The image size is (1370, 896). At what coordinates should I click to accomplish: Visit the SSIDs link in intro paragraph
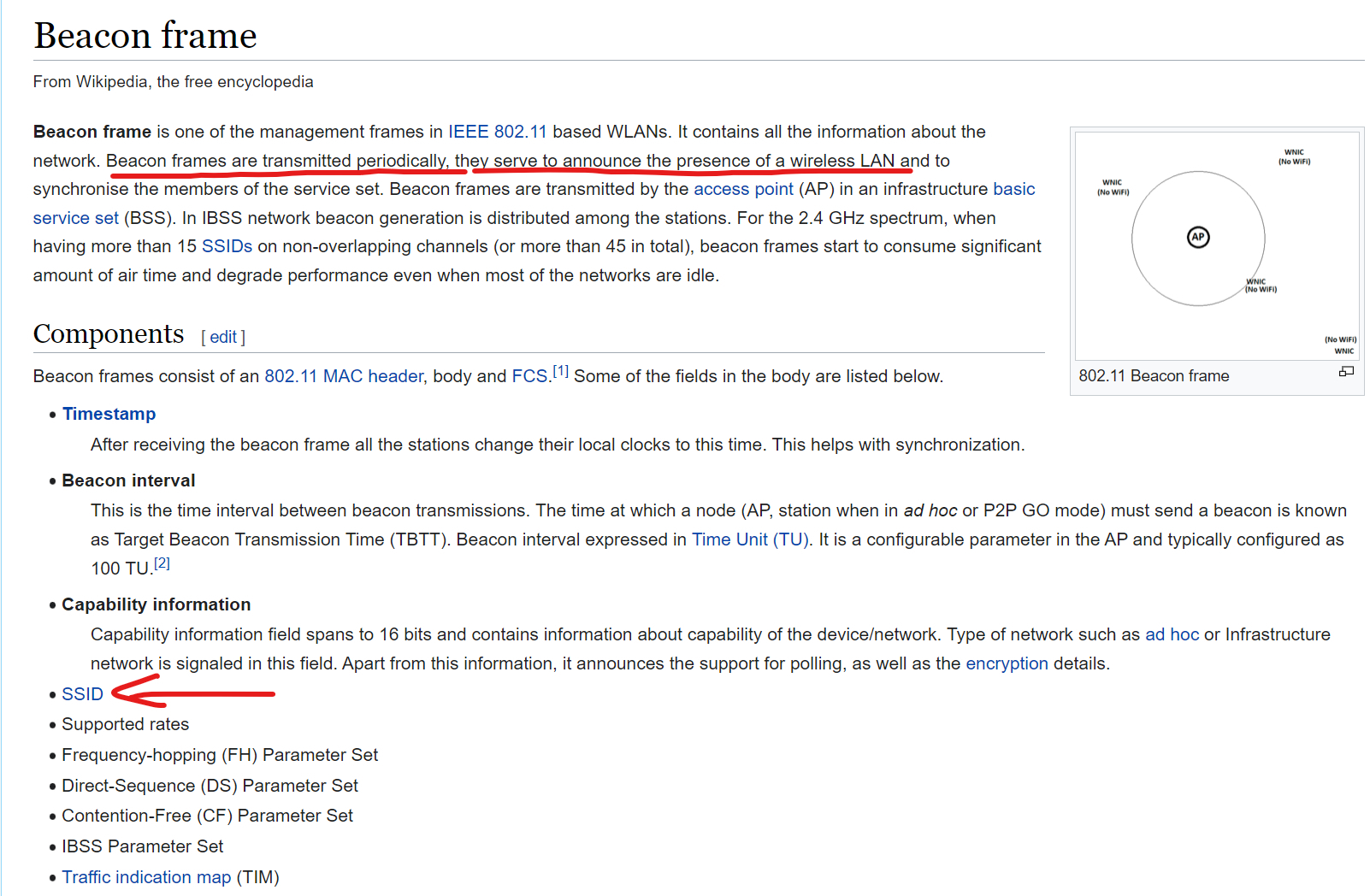coord(227,246)
